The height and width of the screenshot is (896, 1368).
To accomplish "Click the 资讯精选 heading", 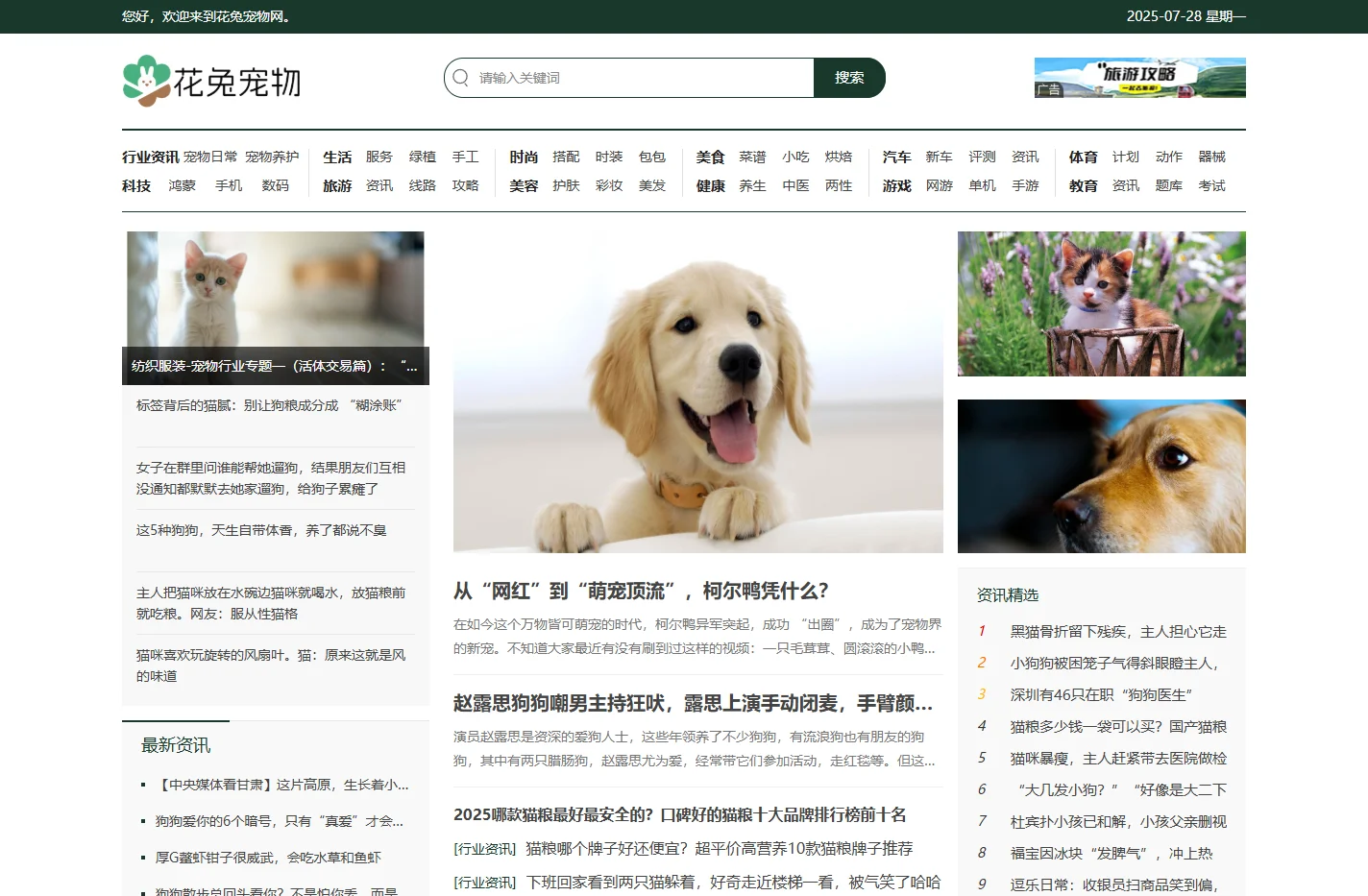I will tap(1008, 594).
